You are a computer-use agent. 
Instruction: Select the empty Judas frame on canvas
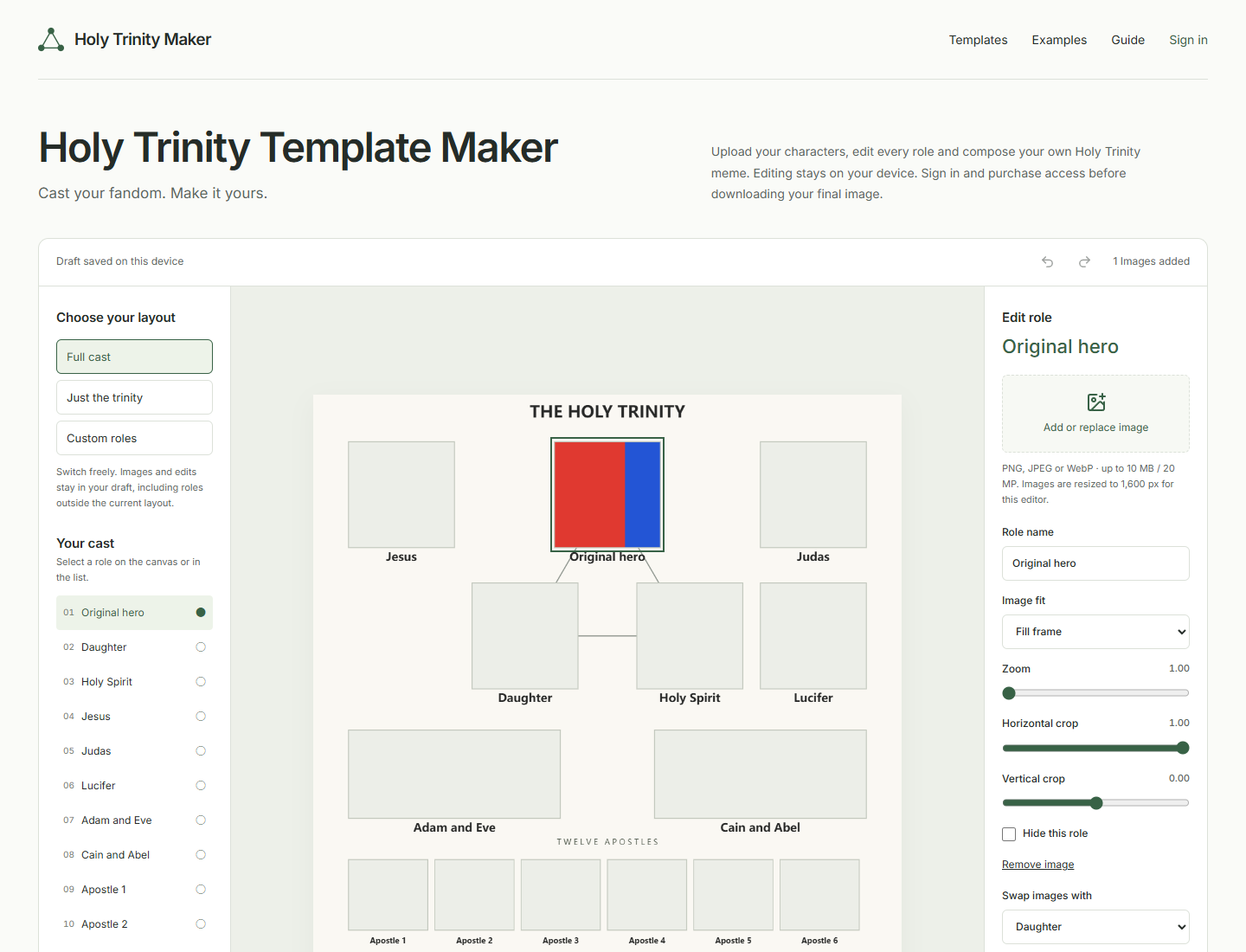(x=813, y=494)
